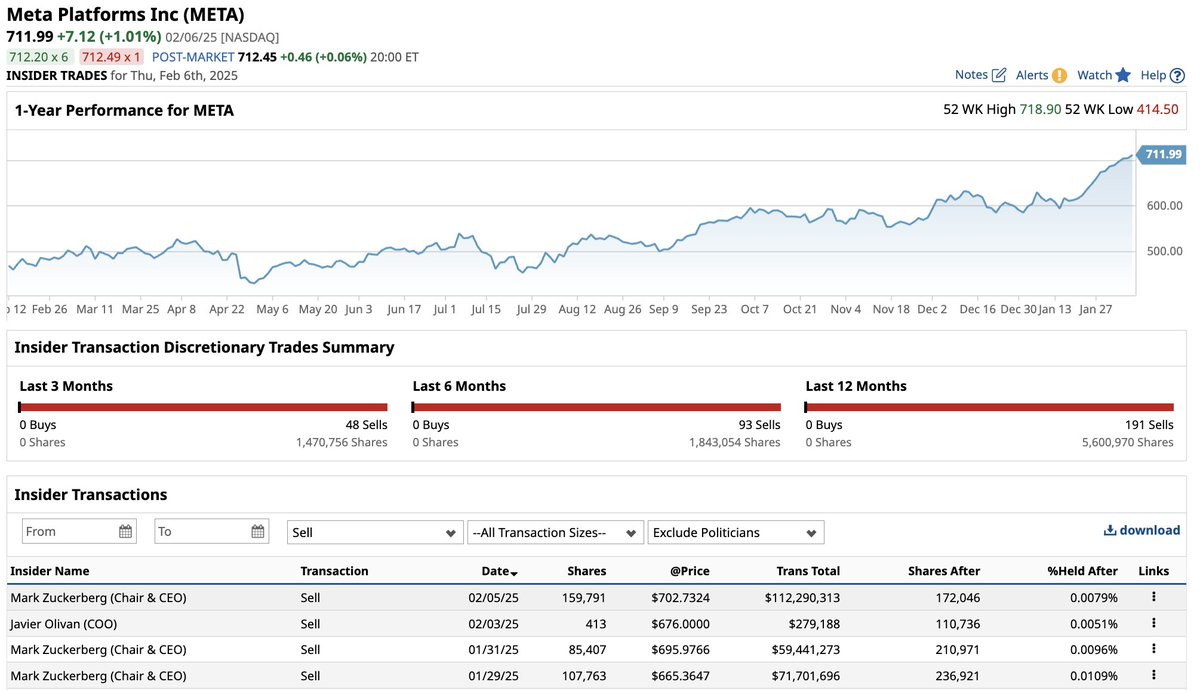The height and width of the screenshot is (691, 1200).
Task: Open links menu for 01/31/25 Zuckerberg row
Action: (x=1153, y=649)
